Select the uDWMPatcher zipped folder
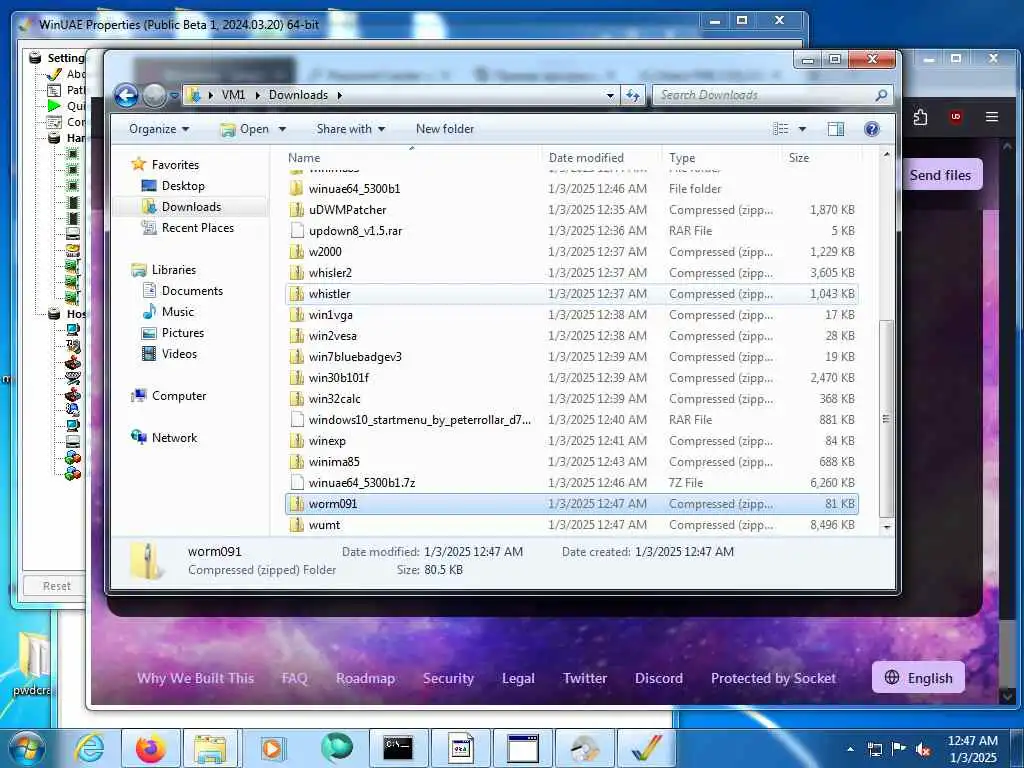This screenshot has width=1024, height=768. (x=571, y=210)
